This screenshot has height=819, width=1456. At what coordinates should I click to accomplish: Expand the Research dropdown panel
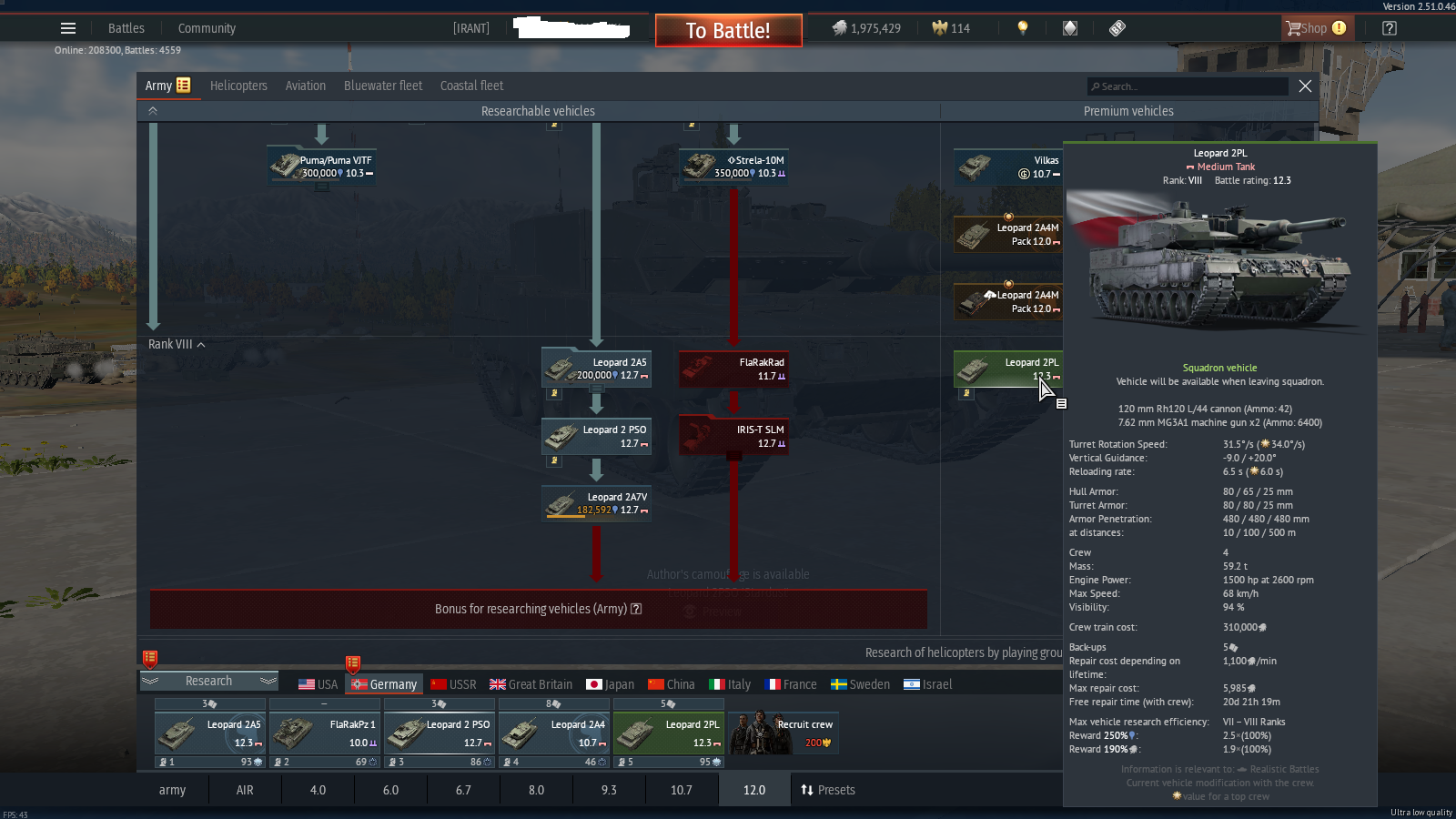coord(208,681)
